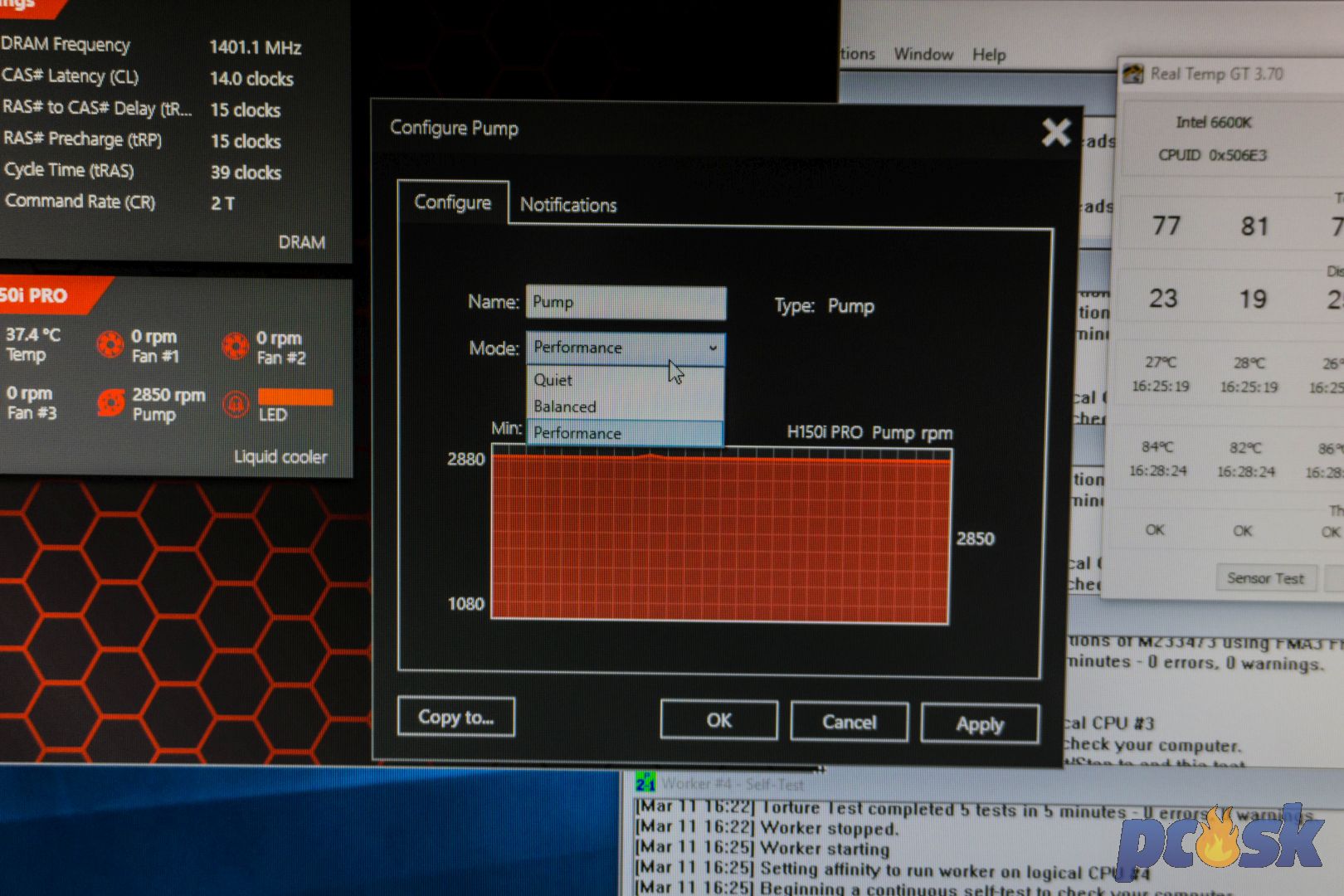Click the Intel 6600K label in Real Temp
Viewport: 1344px width, 896px height.
(1214, 122)
